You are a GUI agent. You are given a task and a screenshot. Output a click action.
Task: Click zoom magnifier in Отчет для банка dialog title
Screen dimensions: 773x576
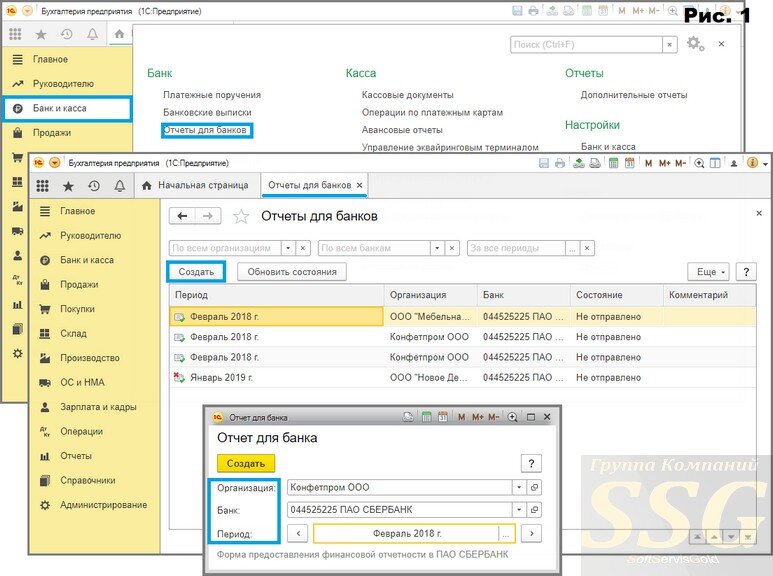pyautogui.click(x=513, y=417)
